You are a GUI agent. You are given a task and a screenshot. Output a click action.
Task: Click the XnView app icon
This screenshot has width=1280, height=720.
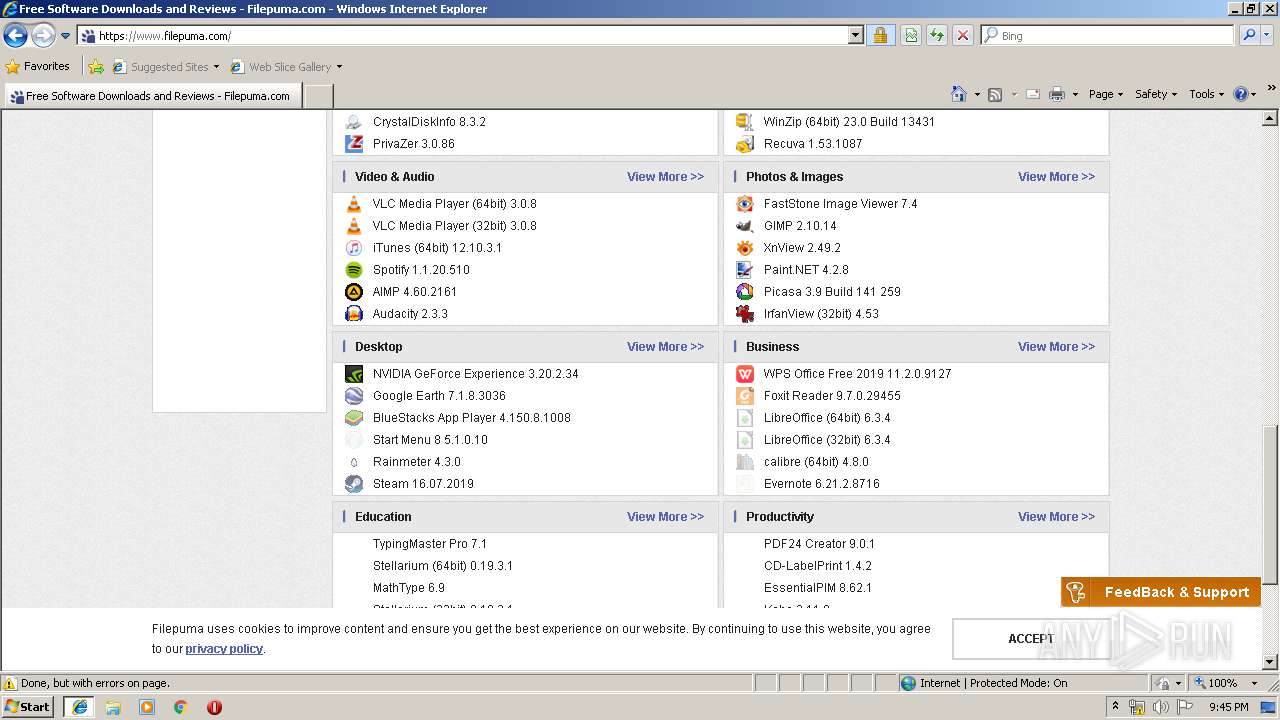[744, 248]
